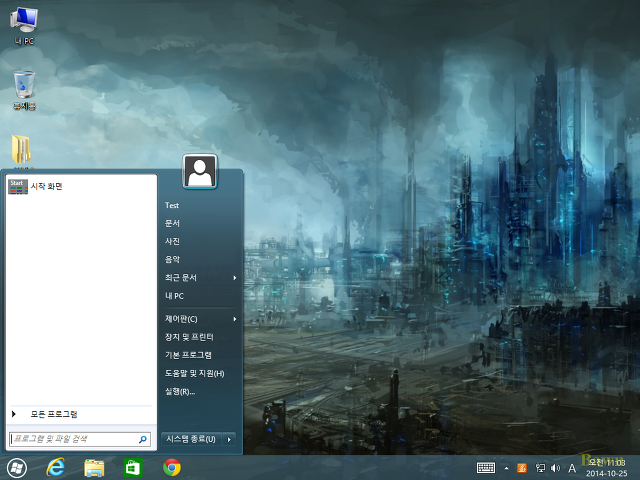Open 내 PC in the start menu
The image size is (640, 480).
(174, 296)
